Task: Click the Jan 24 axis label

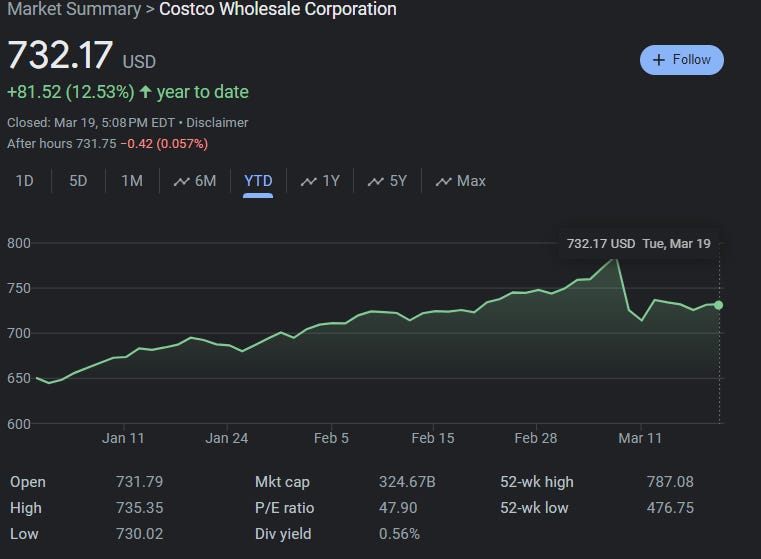Action: click(227, 438)
